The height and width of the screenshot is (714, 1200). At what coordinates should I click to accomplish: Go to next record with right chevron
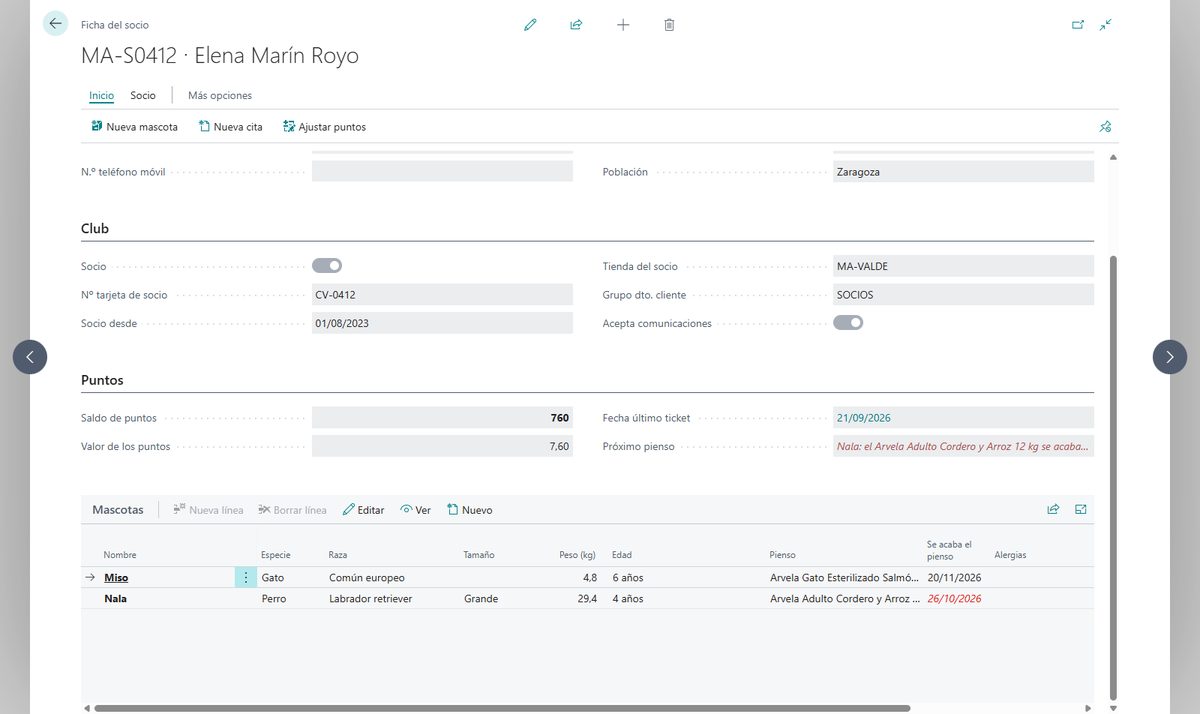pyautogui.click(x=1170, y=357)
